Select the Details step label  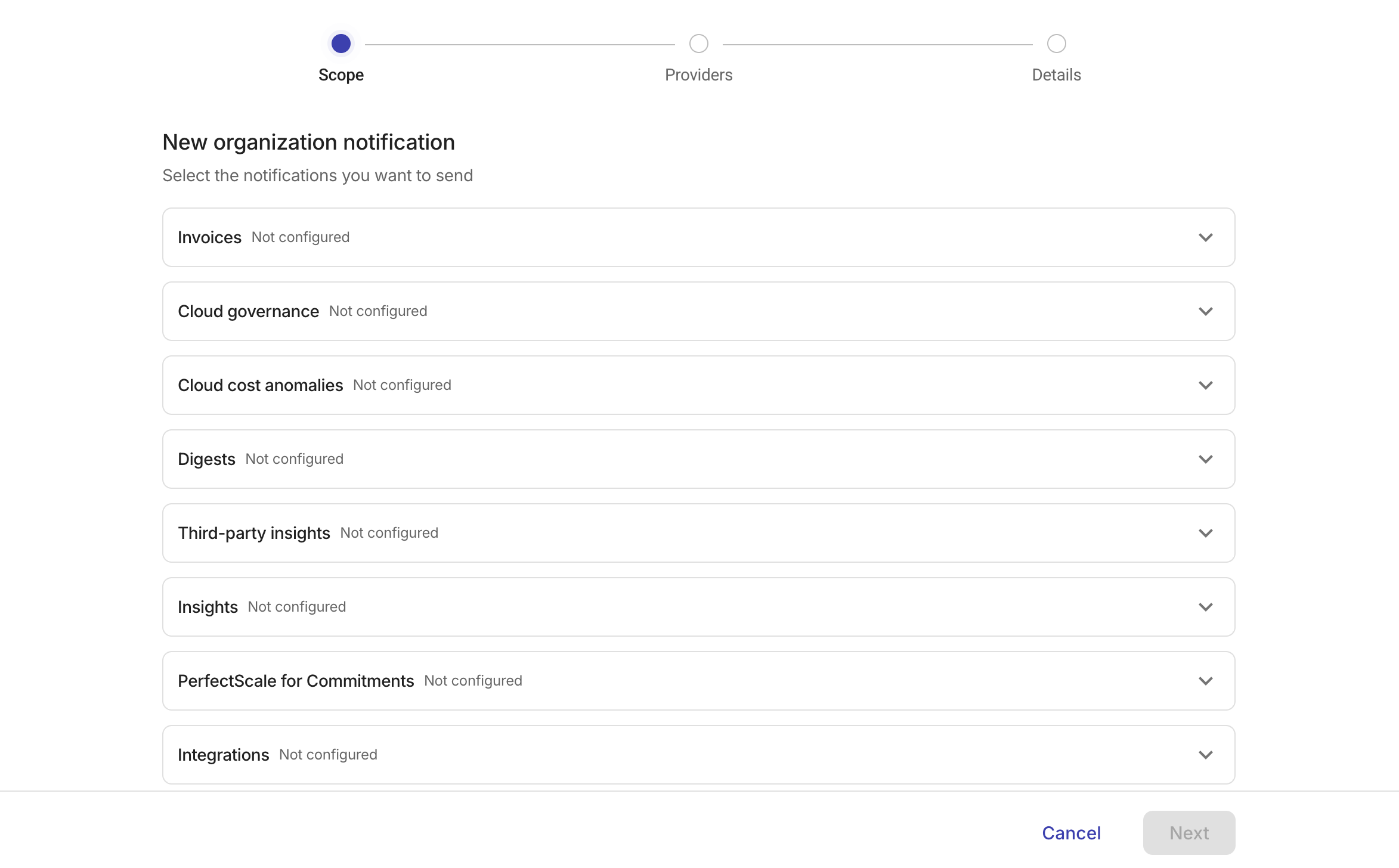(x=1057, y=75)
